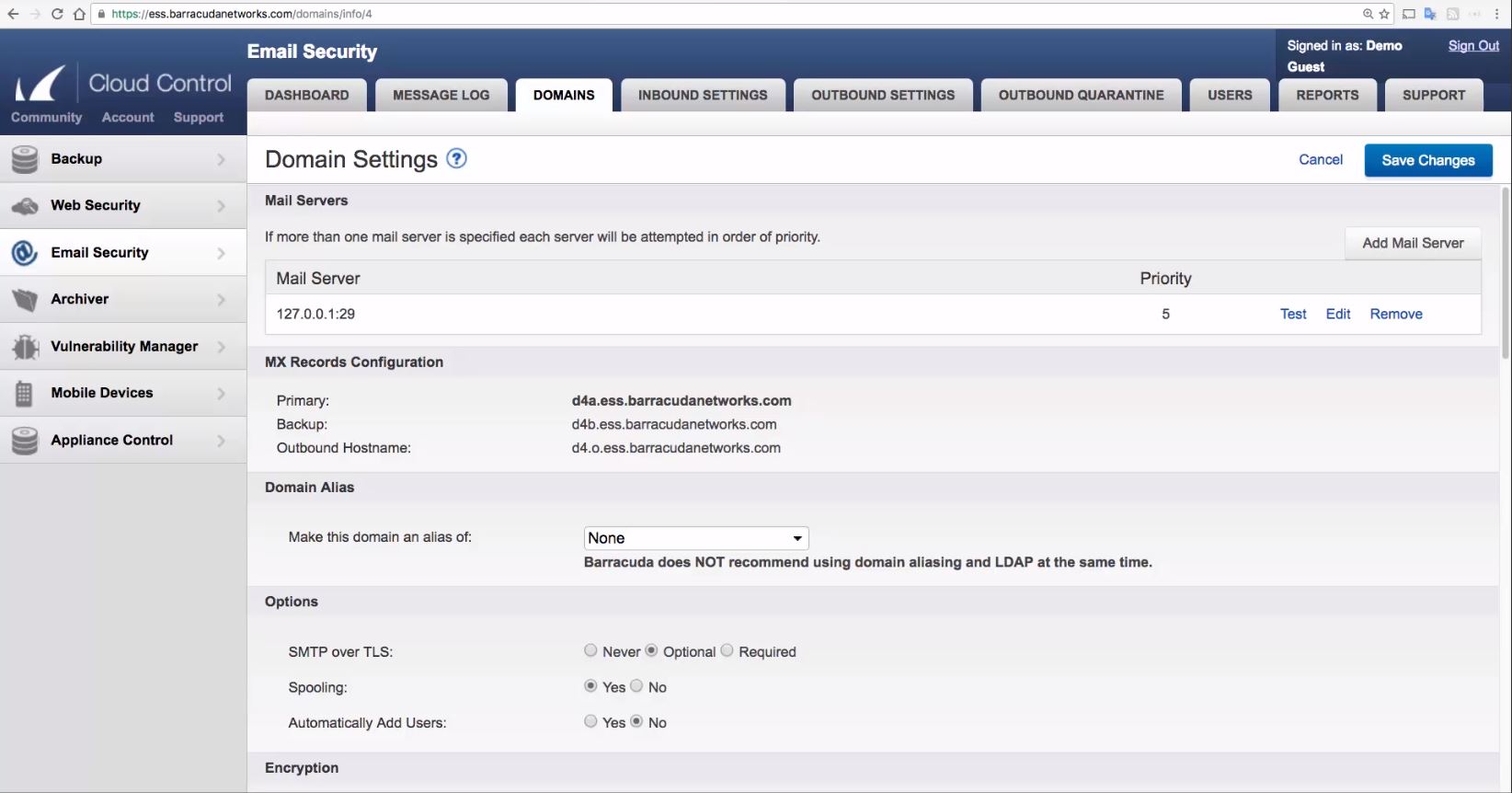The image size is (1512, 793).
Task: Click the Backup sidebar icon
Action: click(x=25, y=159)
